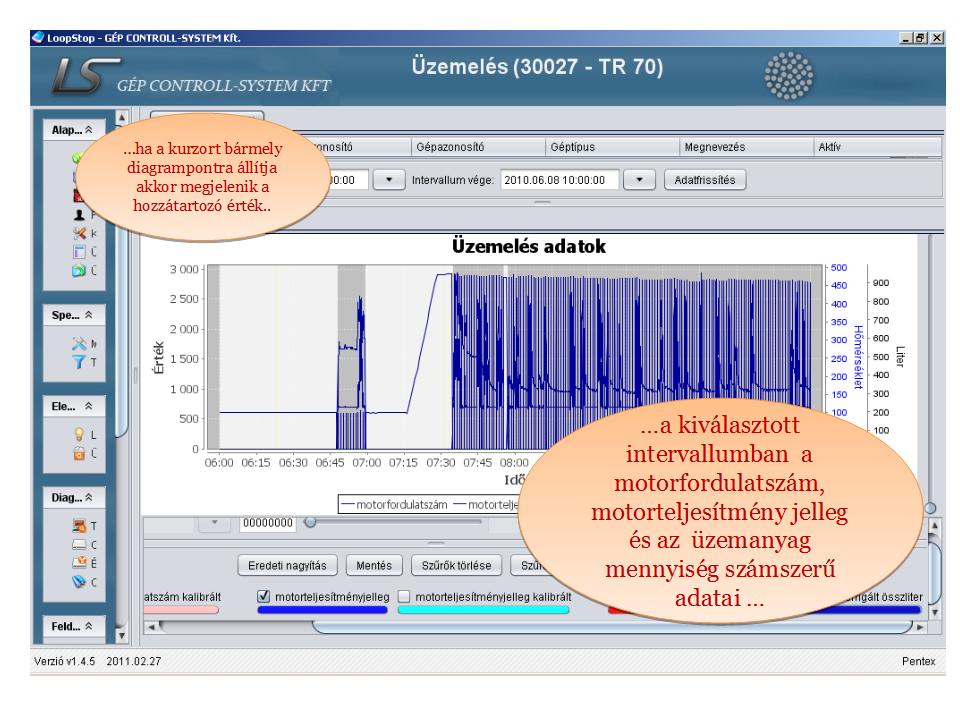Uncheck the motorteljesítményjelleg checkbox
This screenshot has height=720, width=960.
[265, 596]
